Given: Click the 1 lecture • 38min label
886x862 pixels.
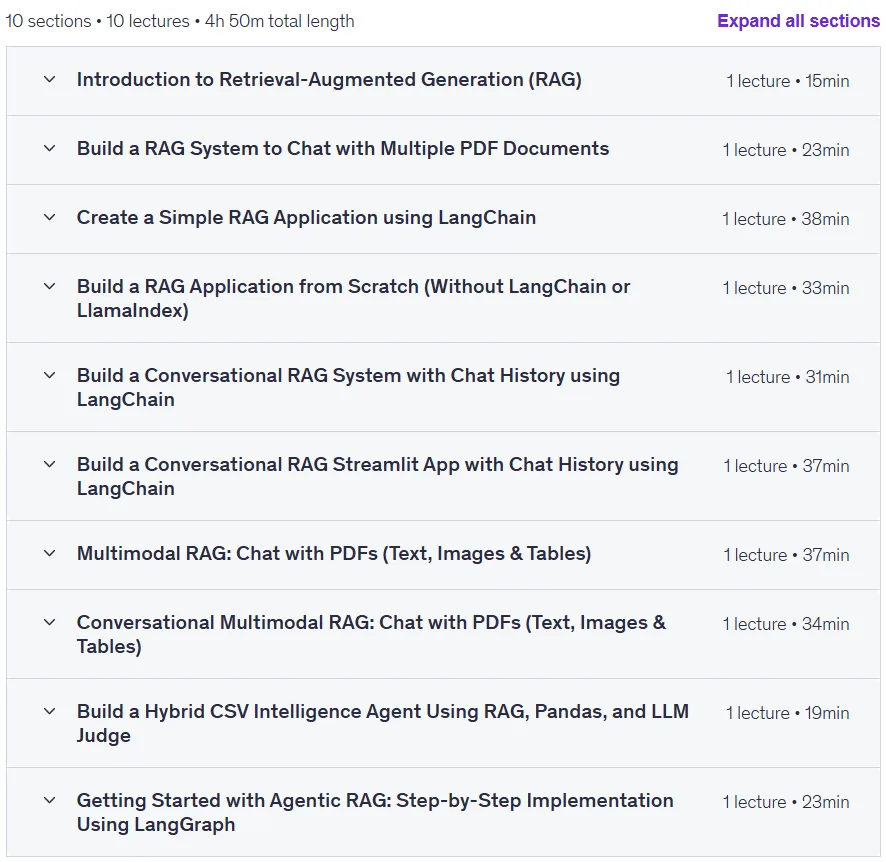Looking at the screenshot, I should point(785,219).
